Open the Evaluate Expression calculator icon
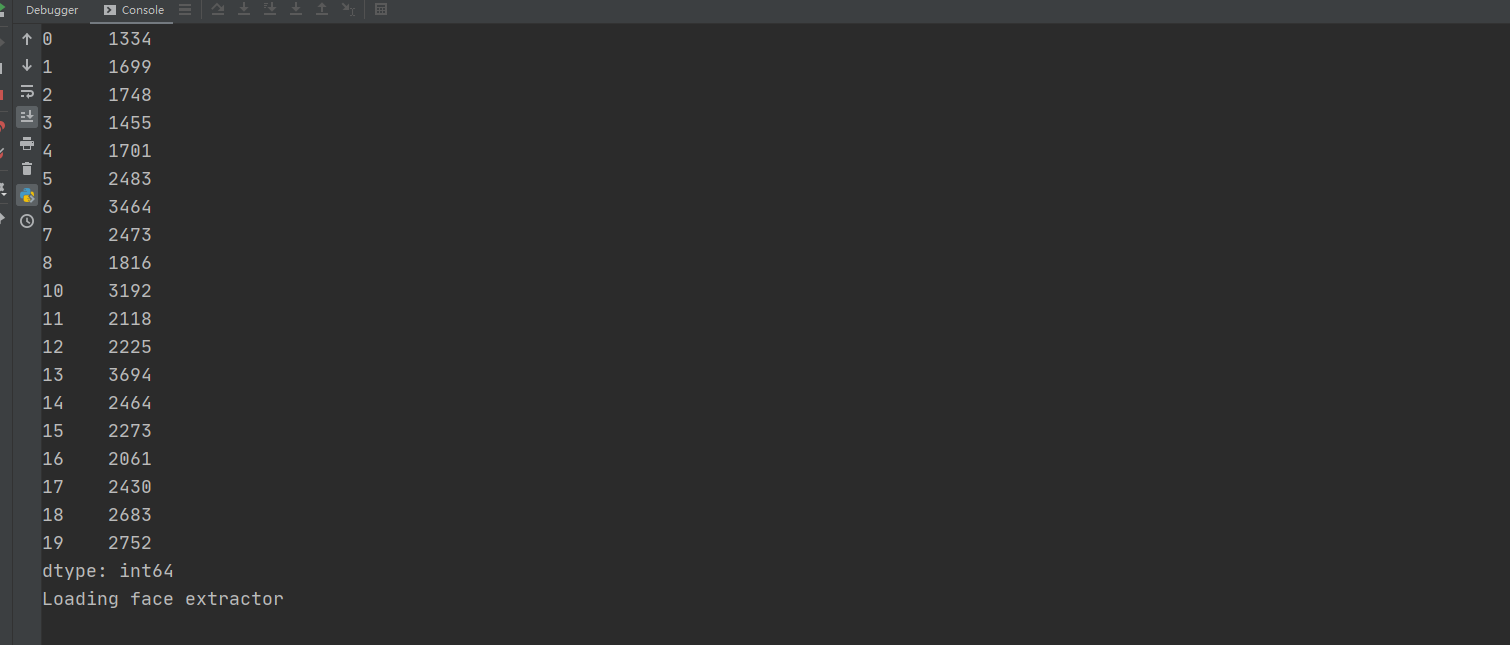 [x=381, y=10]
